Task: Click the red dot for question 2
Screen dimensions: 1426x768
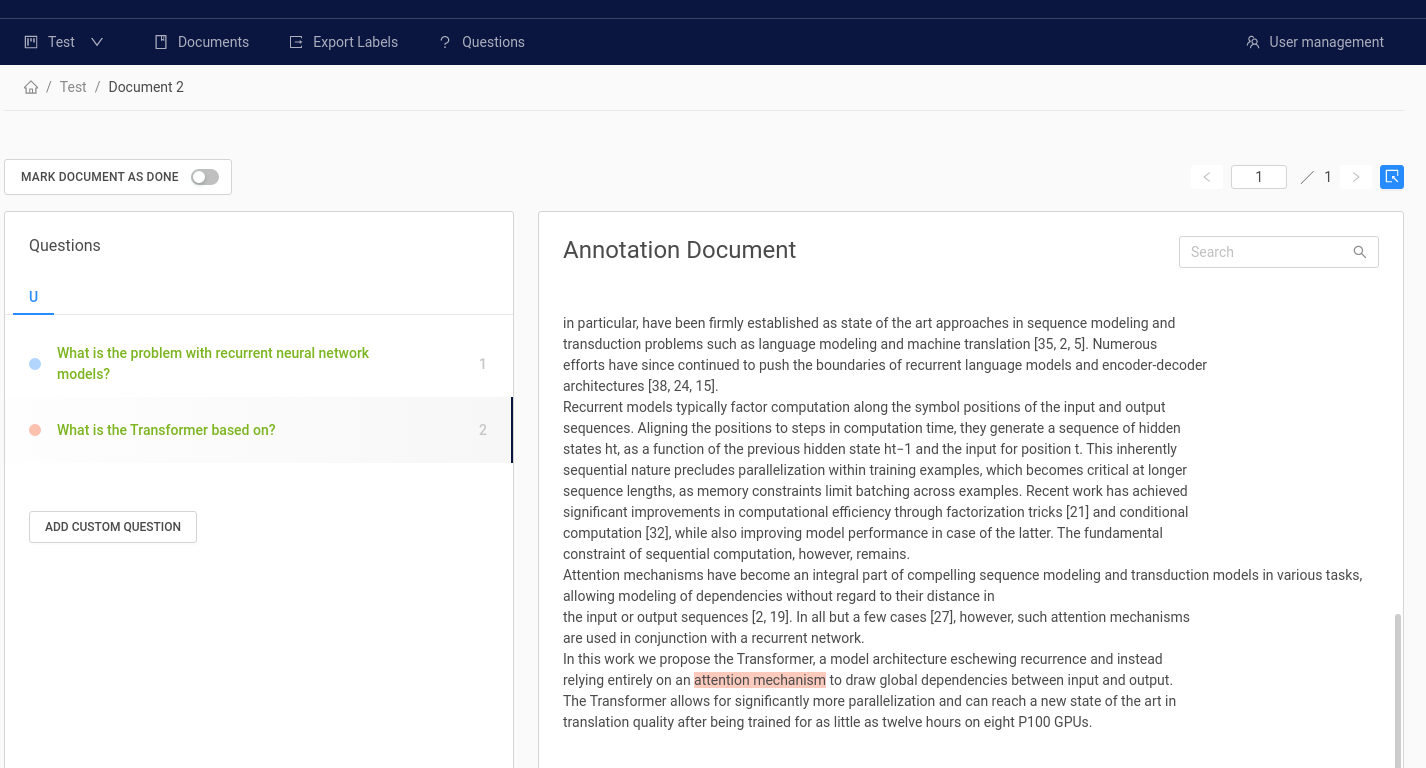Action: pos(35,430)
